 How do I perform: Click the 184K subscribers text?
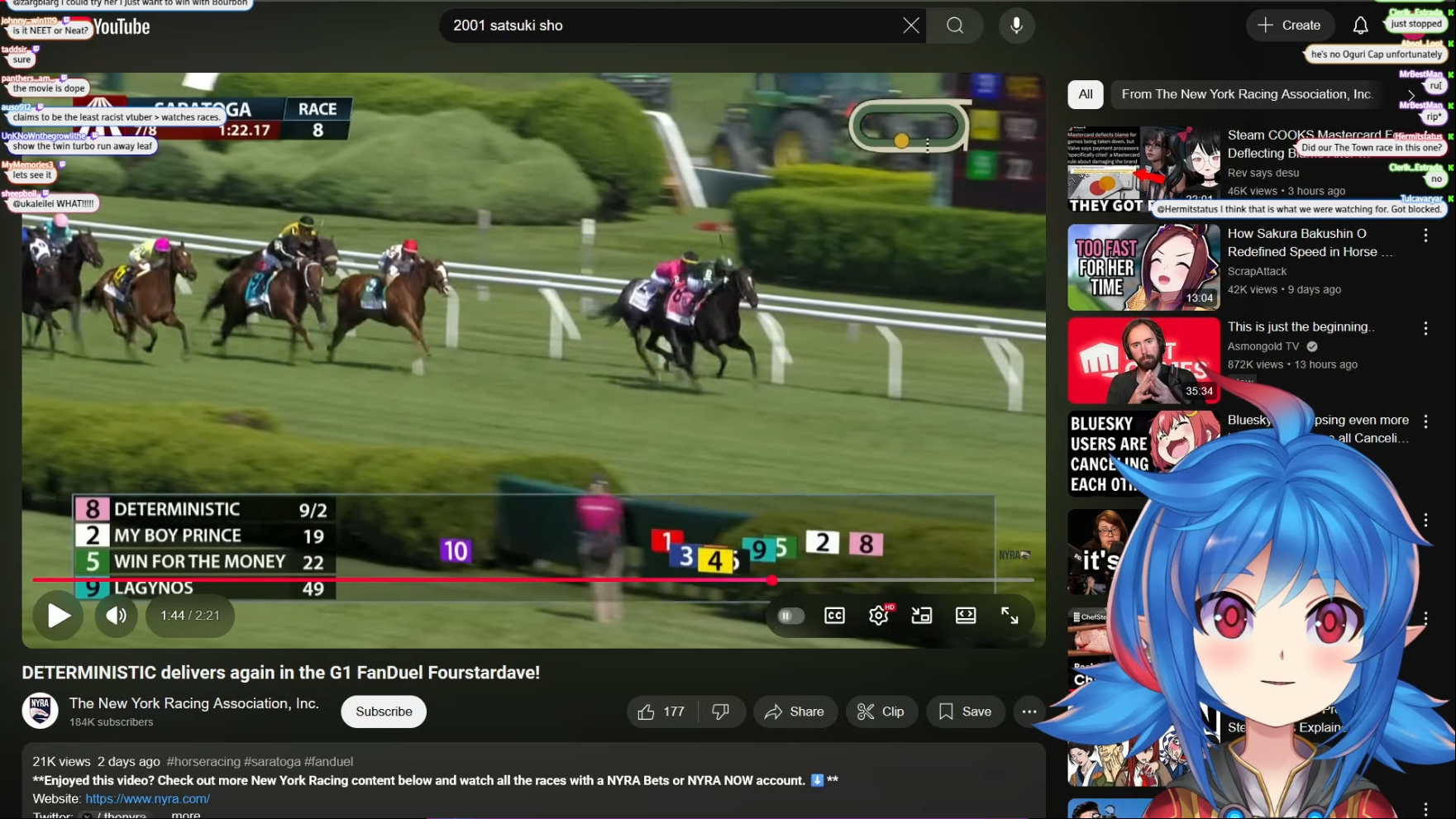point(111,722)
